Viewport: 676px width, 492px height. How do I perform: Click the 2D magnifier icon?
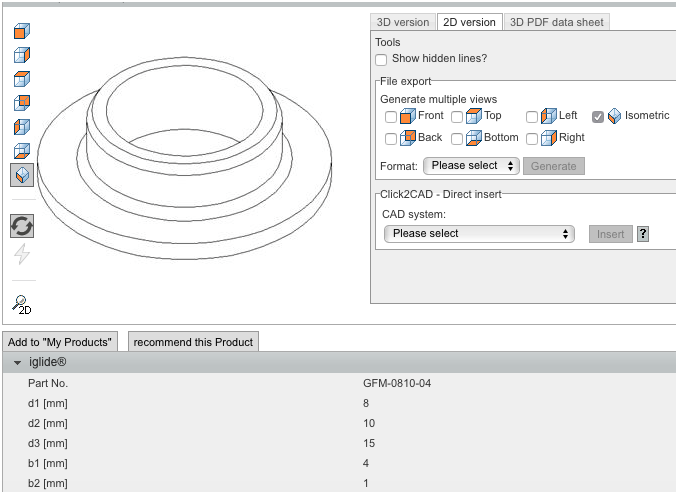(21, 303)
